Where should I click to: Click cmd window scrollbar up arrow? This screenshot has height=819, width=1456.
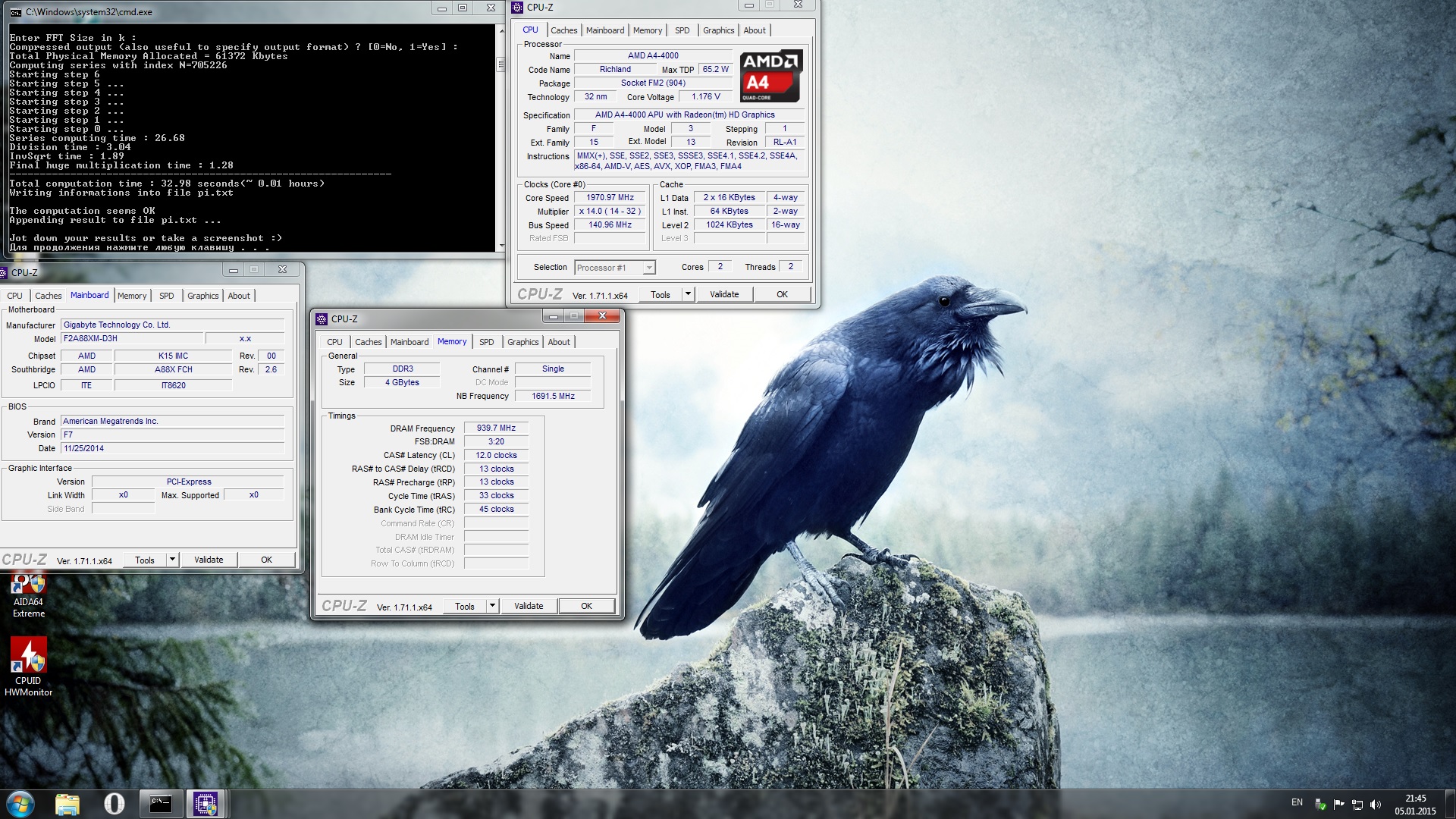point(500,30)
